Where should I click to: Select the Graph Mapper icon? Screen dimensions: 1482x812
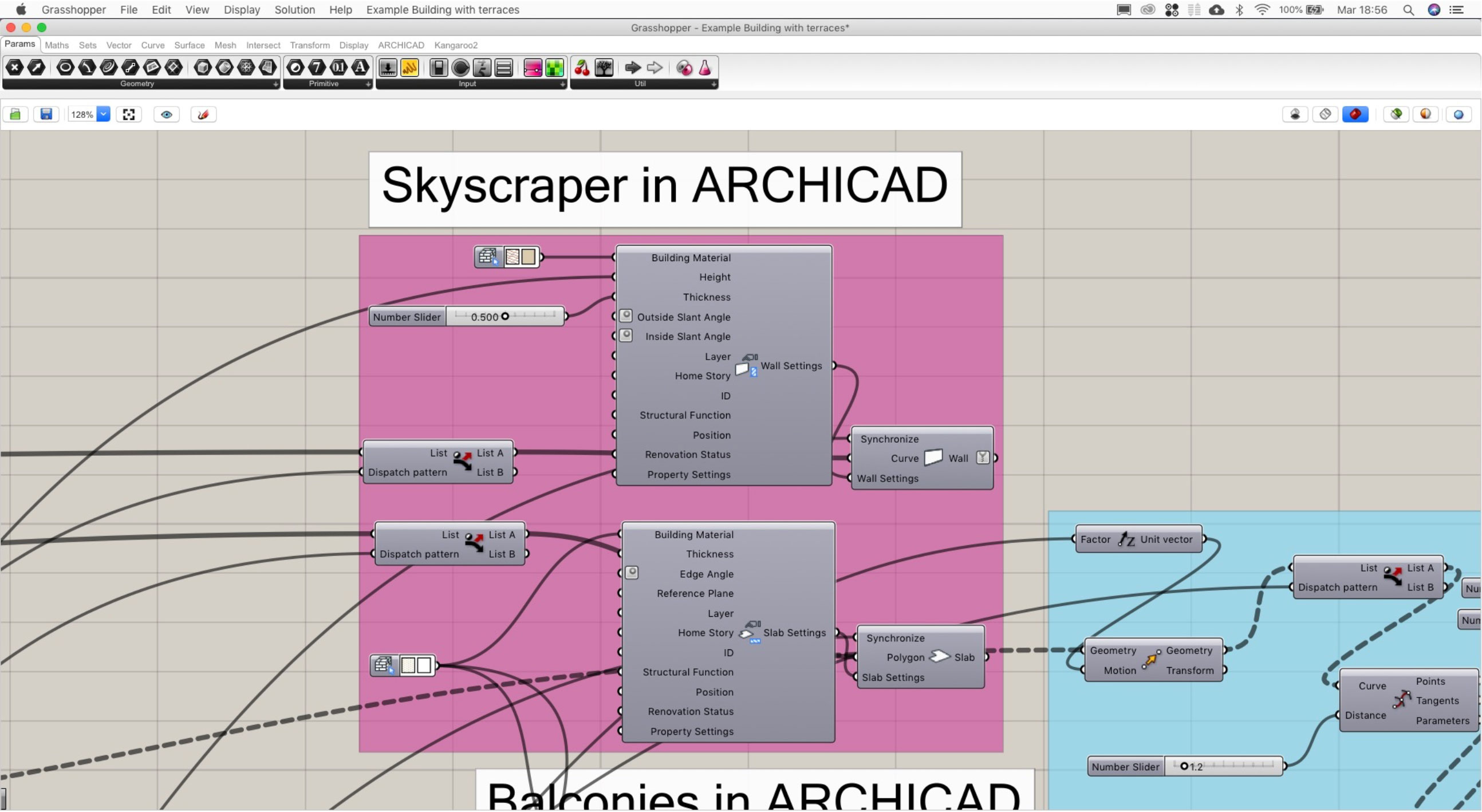click(x=411, y=68)
